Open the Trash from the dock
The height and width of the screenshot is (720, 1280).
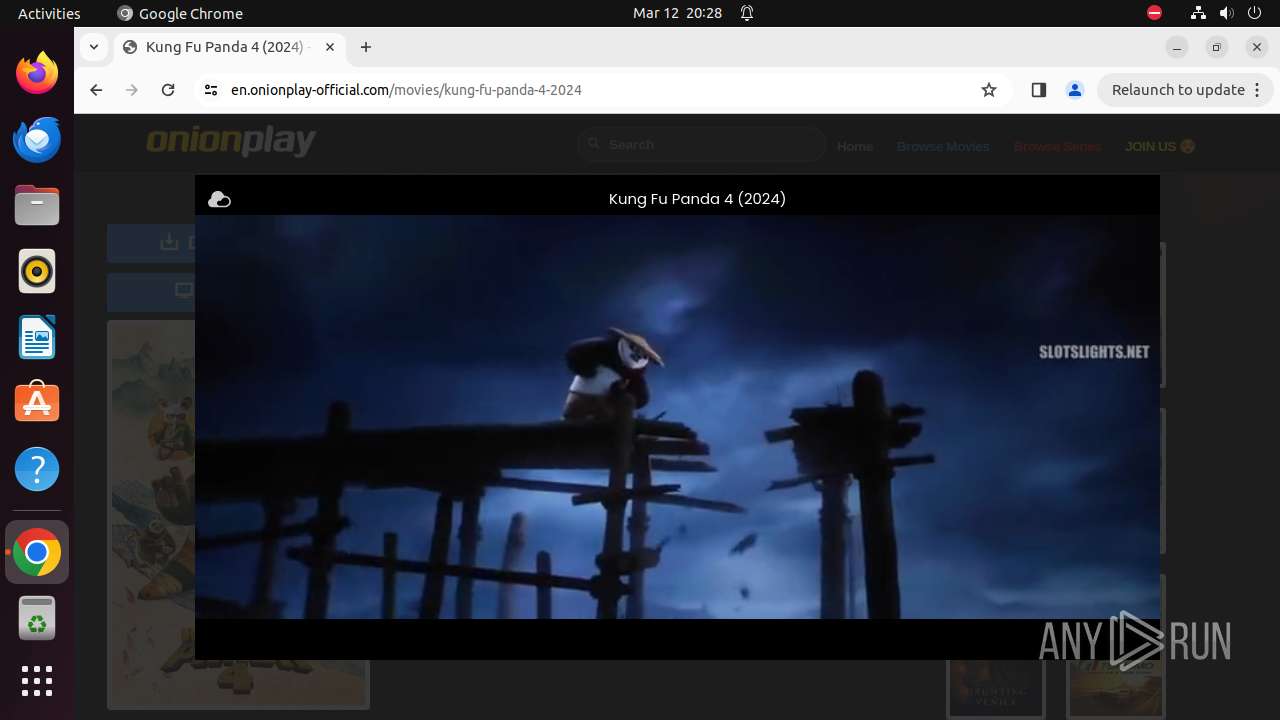click(x=37, y=618)
